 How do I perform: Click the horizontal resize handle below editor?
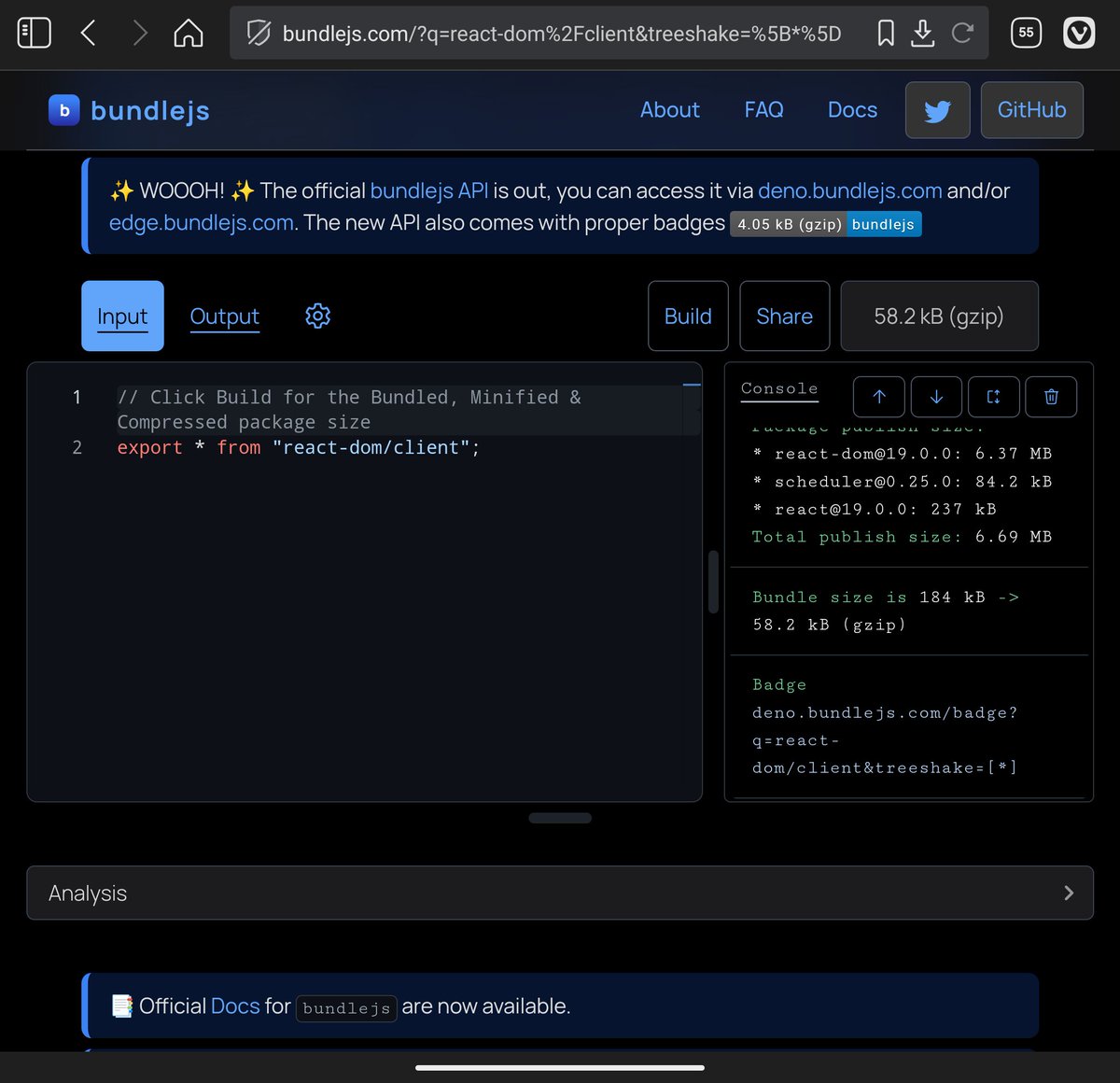(x=560, y=818)
